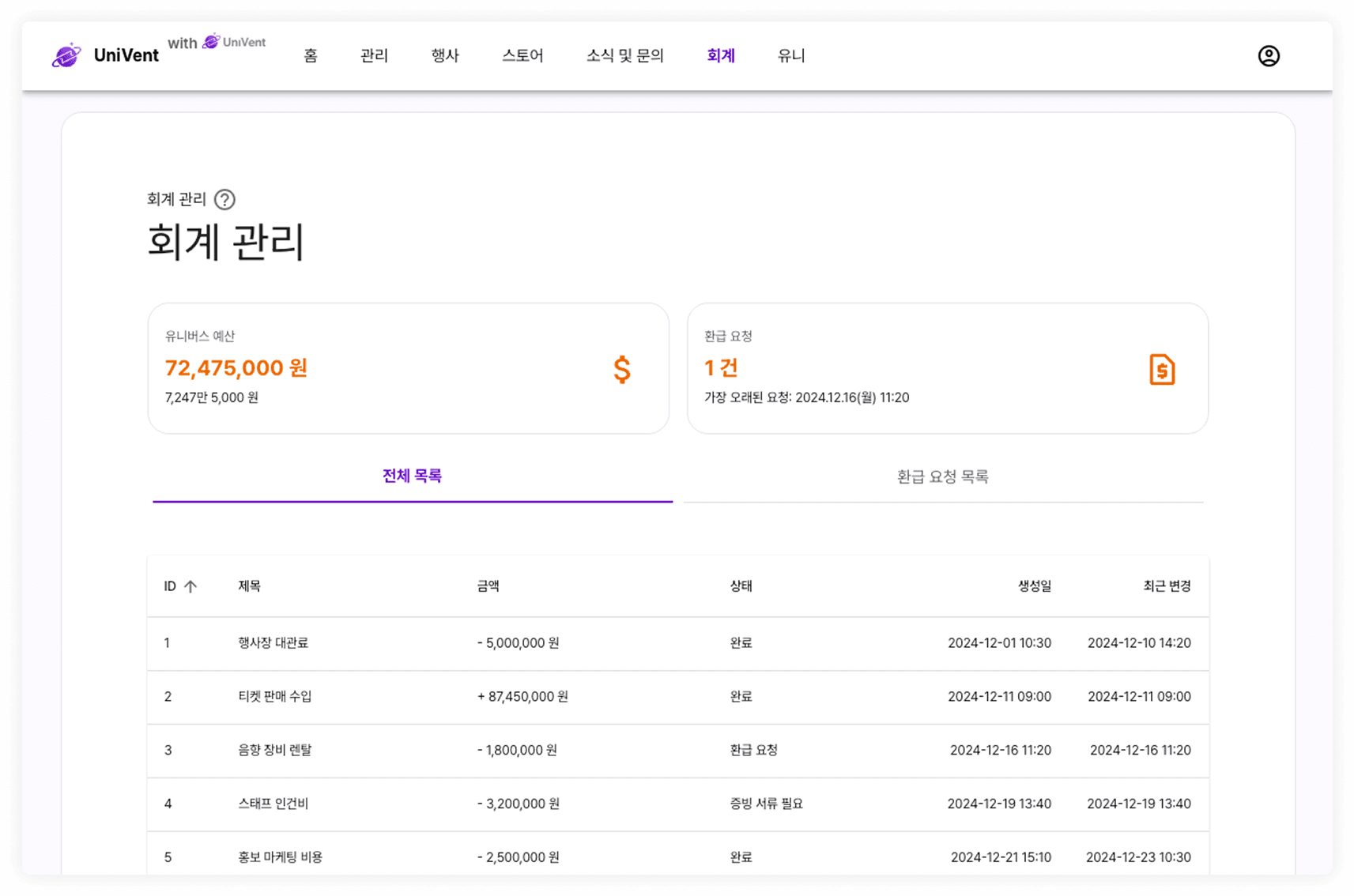Click the 완료 status of 홍보 마케팅 비용
1354x896 pixels.
tap(741, 857)
